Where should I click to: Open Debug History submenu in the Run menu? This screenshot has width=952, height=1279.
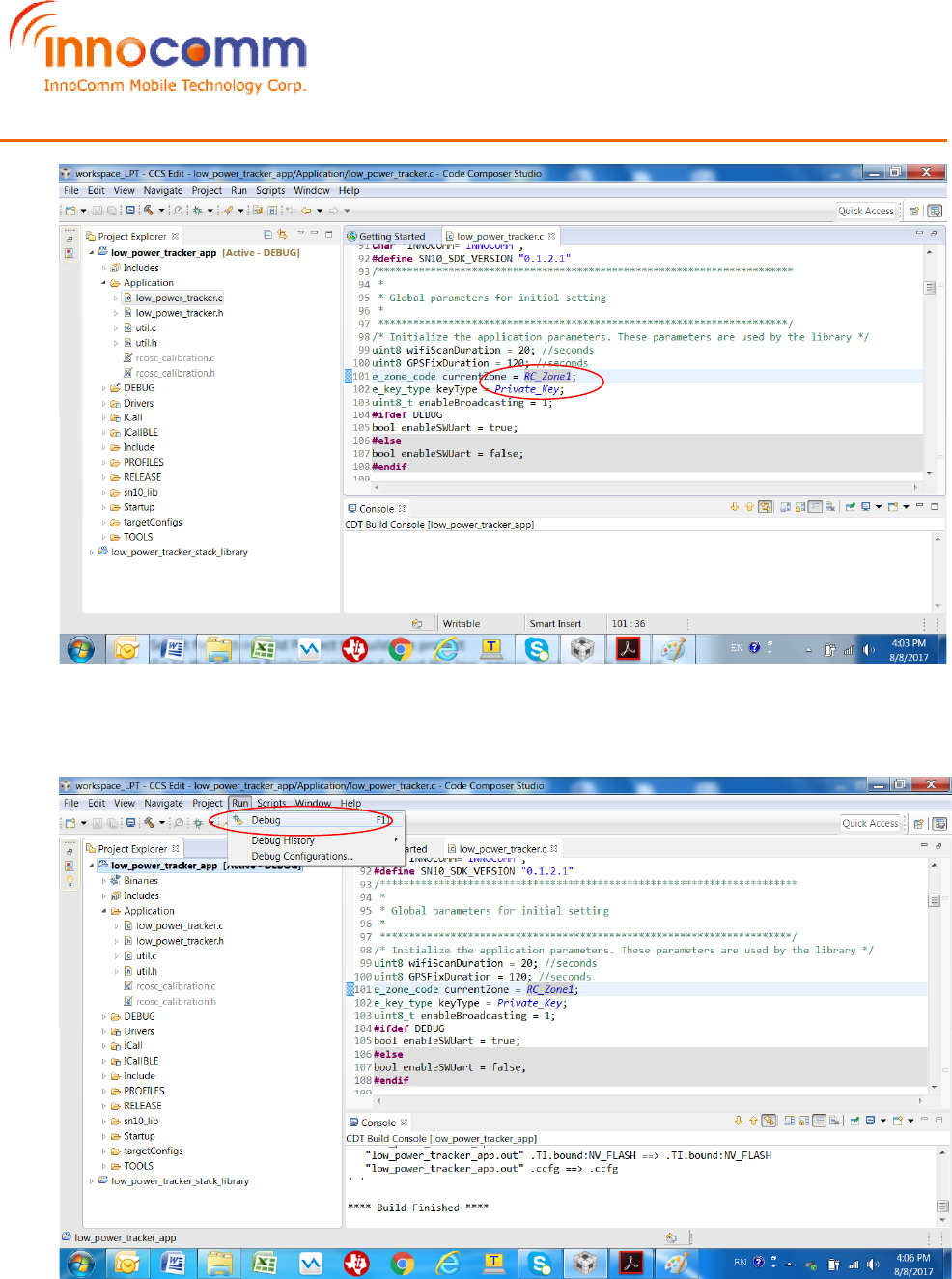(x=311, y=840)
